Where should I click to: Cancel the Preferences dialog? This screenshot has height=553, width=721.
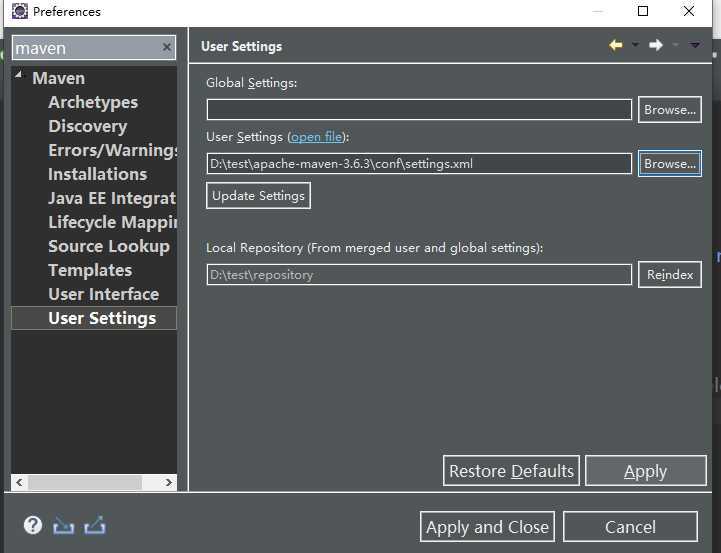coord(630,527)
